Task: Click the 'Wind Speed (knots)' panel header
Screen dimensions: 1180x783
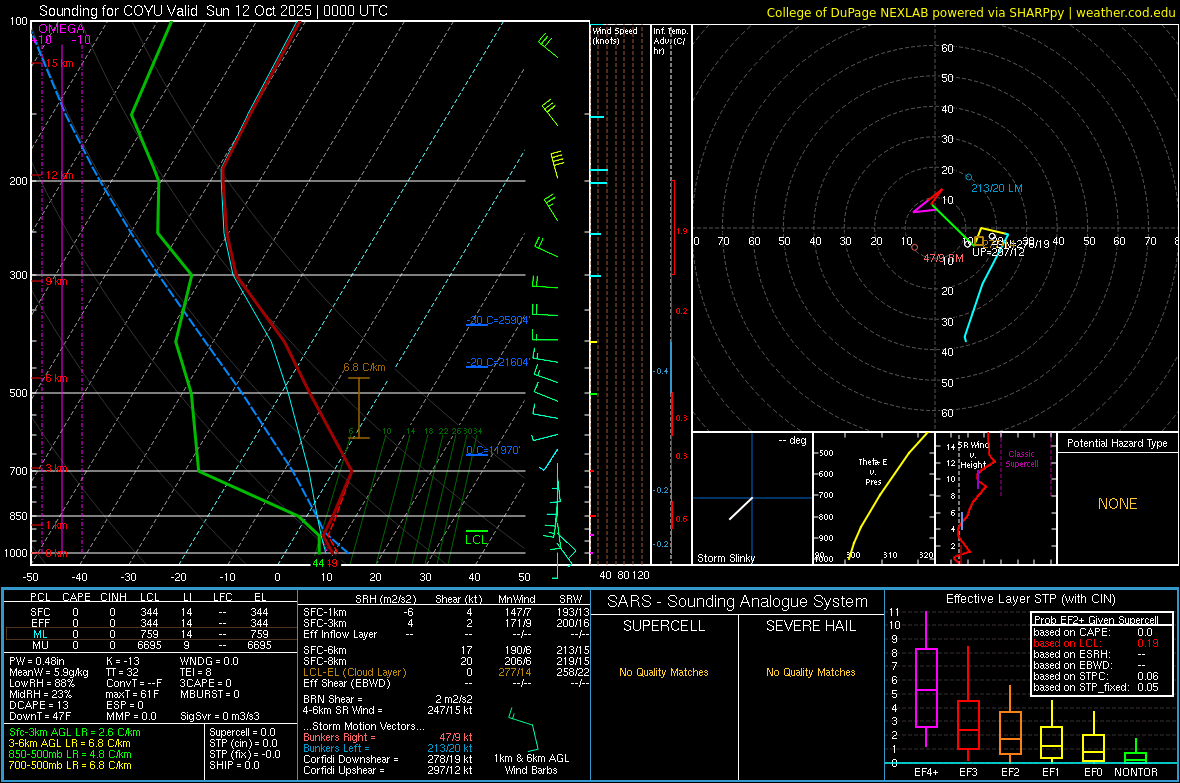Action: [615, 35]
